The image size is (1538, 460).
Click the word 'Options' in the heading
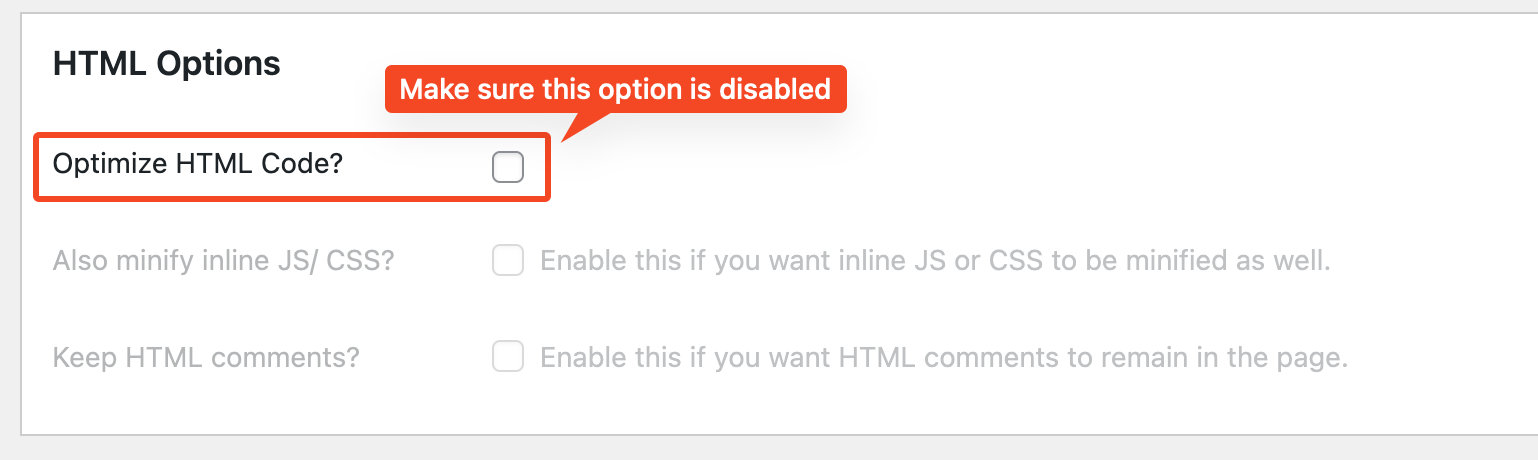[221, 64]
